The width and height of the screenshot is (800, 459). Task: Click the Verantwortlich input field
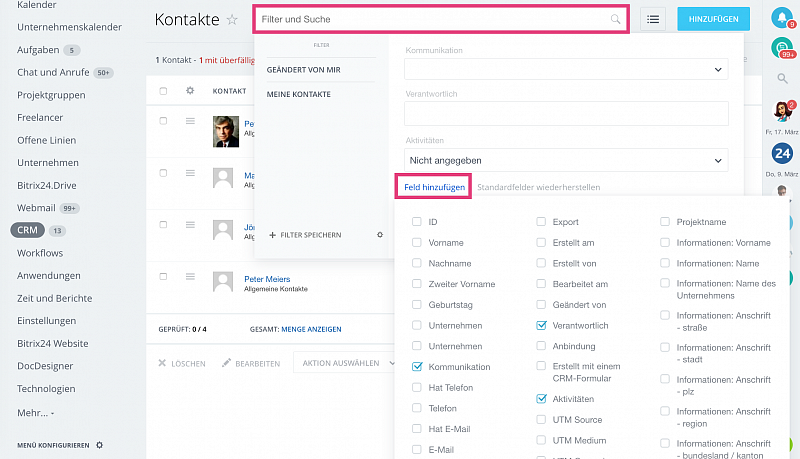click(x=566, y=113)
